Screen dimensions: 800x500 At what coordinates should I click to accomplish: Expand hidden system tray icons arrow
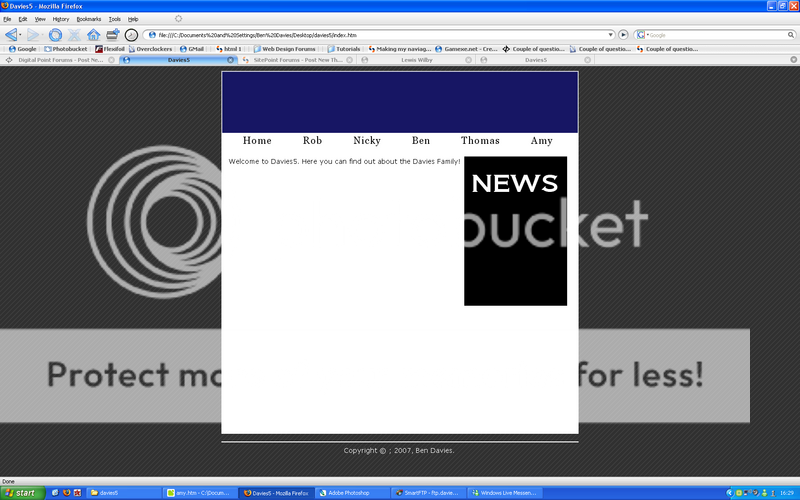(x=729, y=493)
